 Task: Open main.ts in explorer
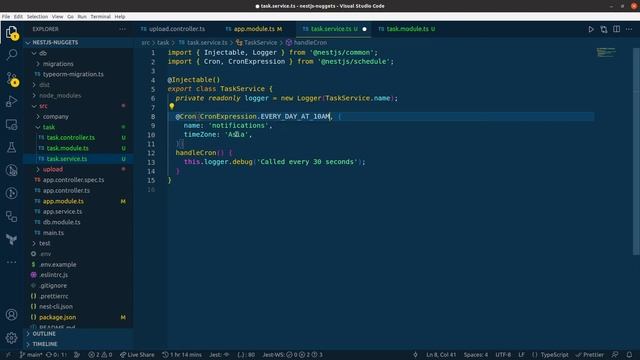coord(53,233)
